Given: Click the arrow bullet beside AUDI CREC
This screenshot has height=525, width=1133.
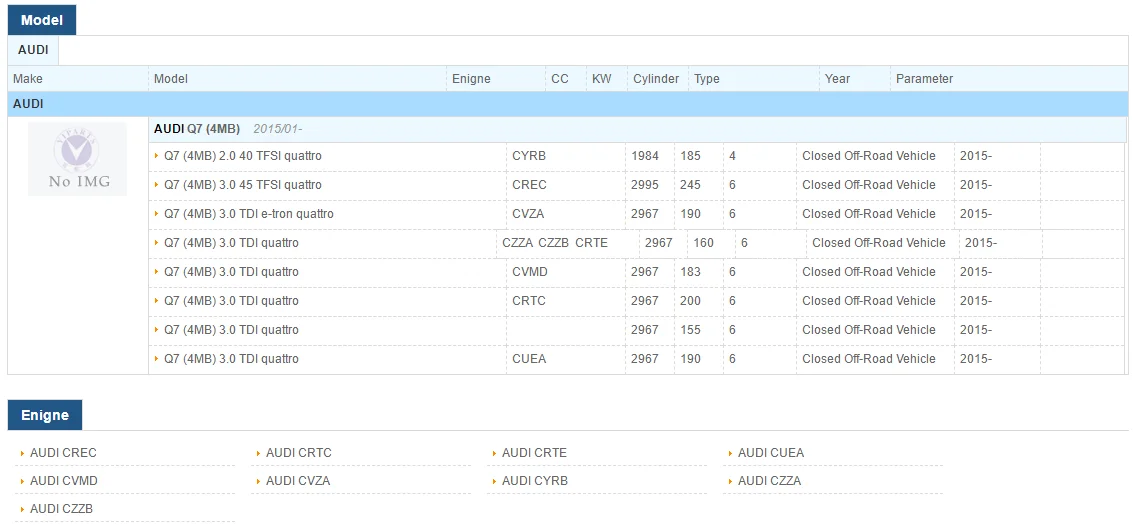Looking at the screenshot, I should point(23,454).
